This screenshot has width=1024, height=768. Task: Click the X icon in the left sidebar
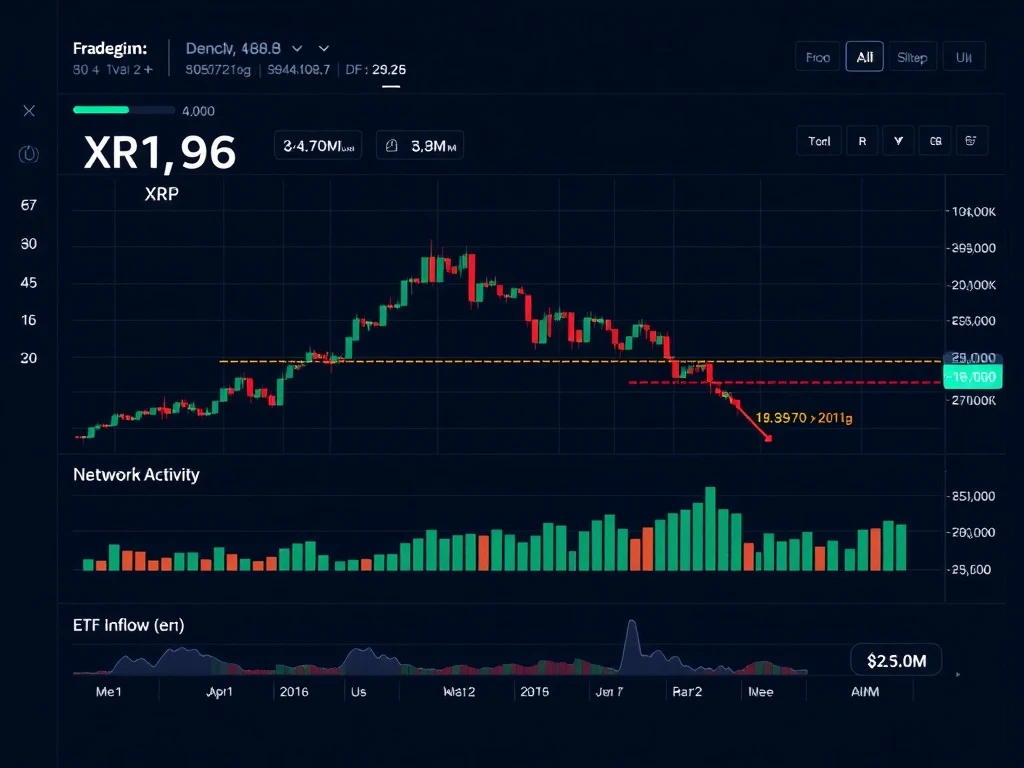click(28, 111)
